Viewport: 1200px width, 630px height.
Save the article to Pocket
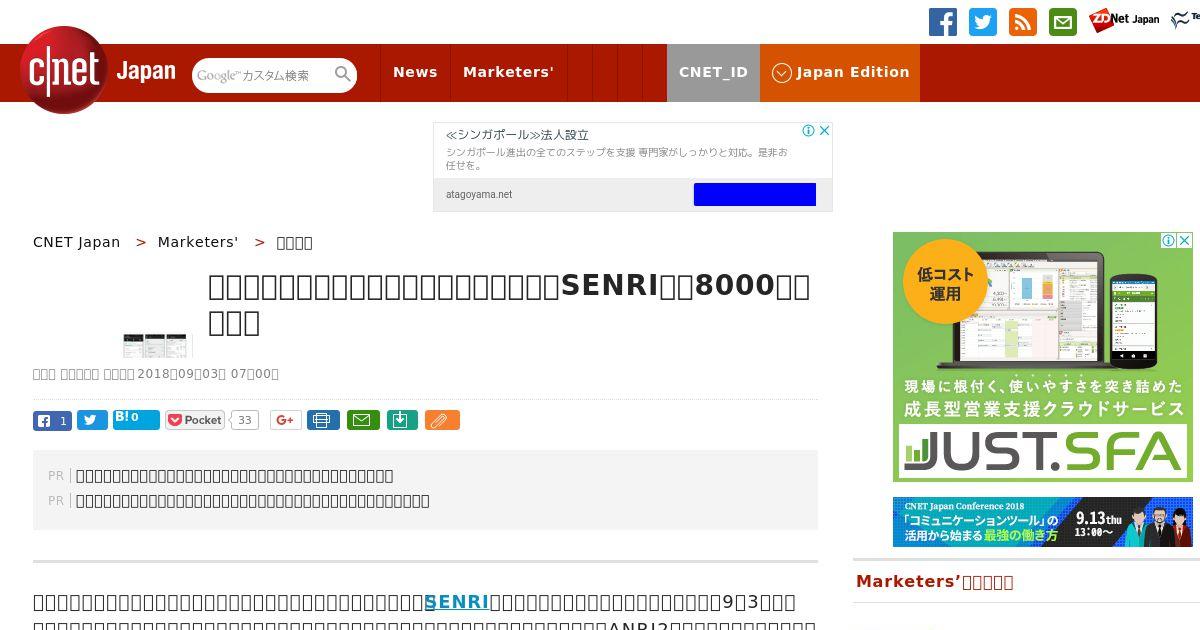[194, 420]
